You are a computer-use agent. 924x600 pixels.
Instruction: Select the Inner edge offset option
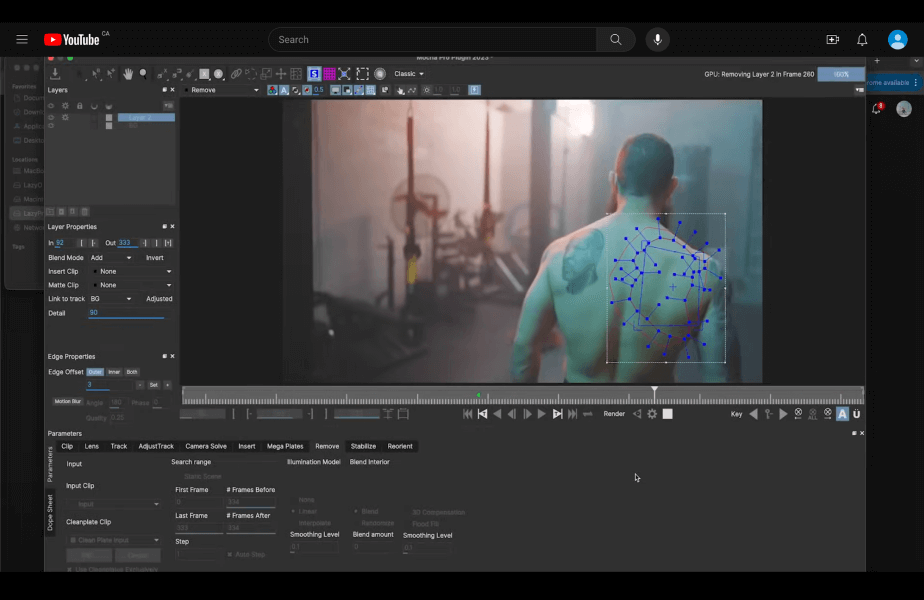click(114, 372)
